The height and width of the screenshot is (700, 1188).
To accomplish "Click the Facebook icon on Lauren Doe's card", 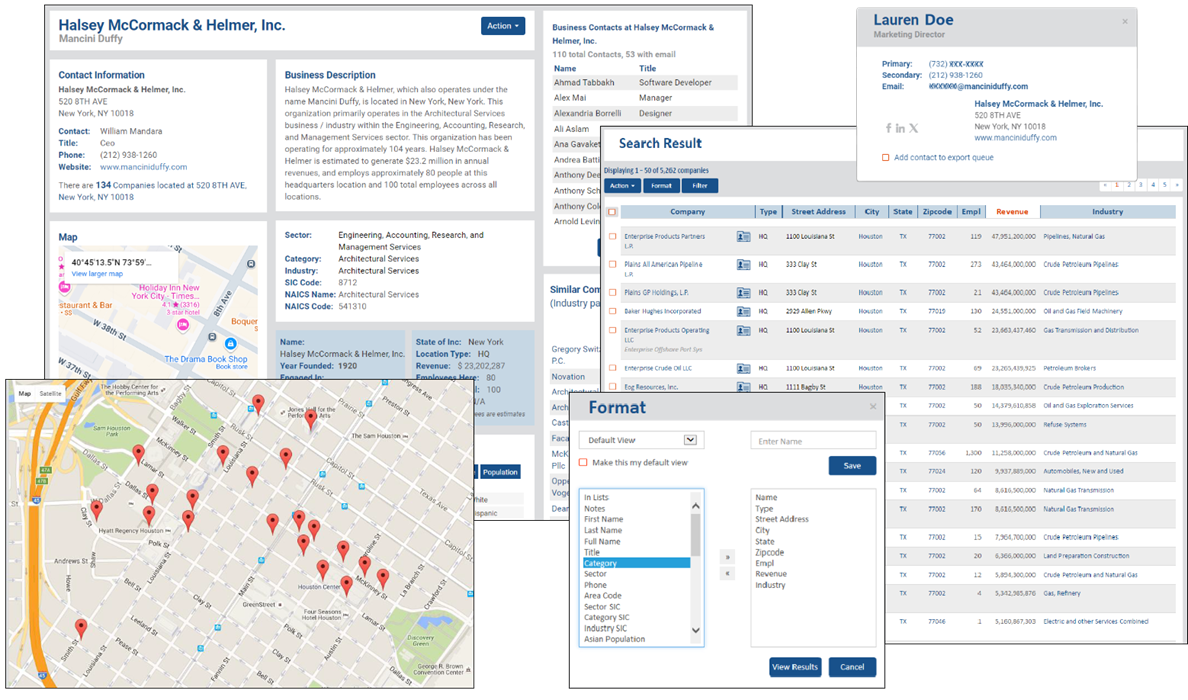I will tap(888, 128).
